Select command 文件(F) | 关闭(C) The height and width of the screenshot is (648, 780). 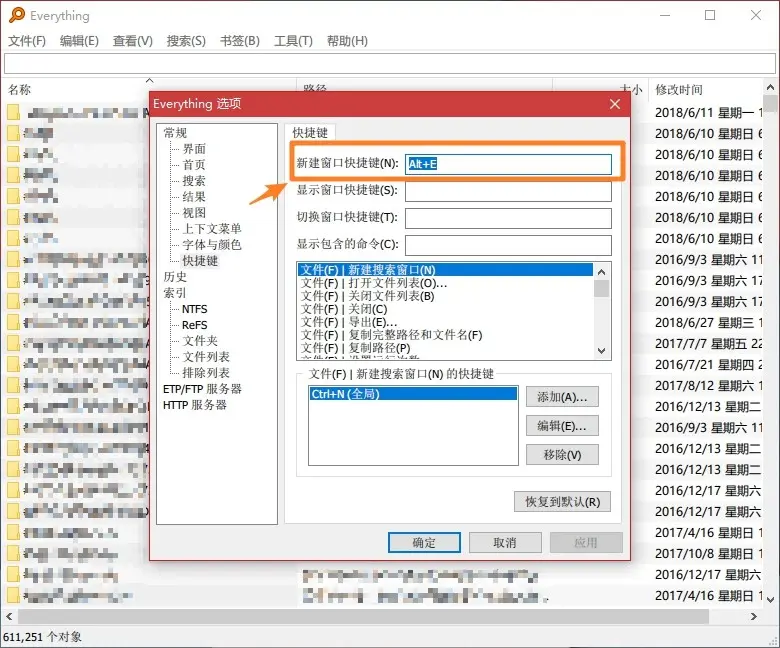(445, 309)
